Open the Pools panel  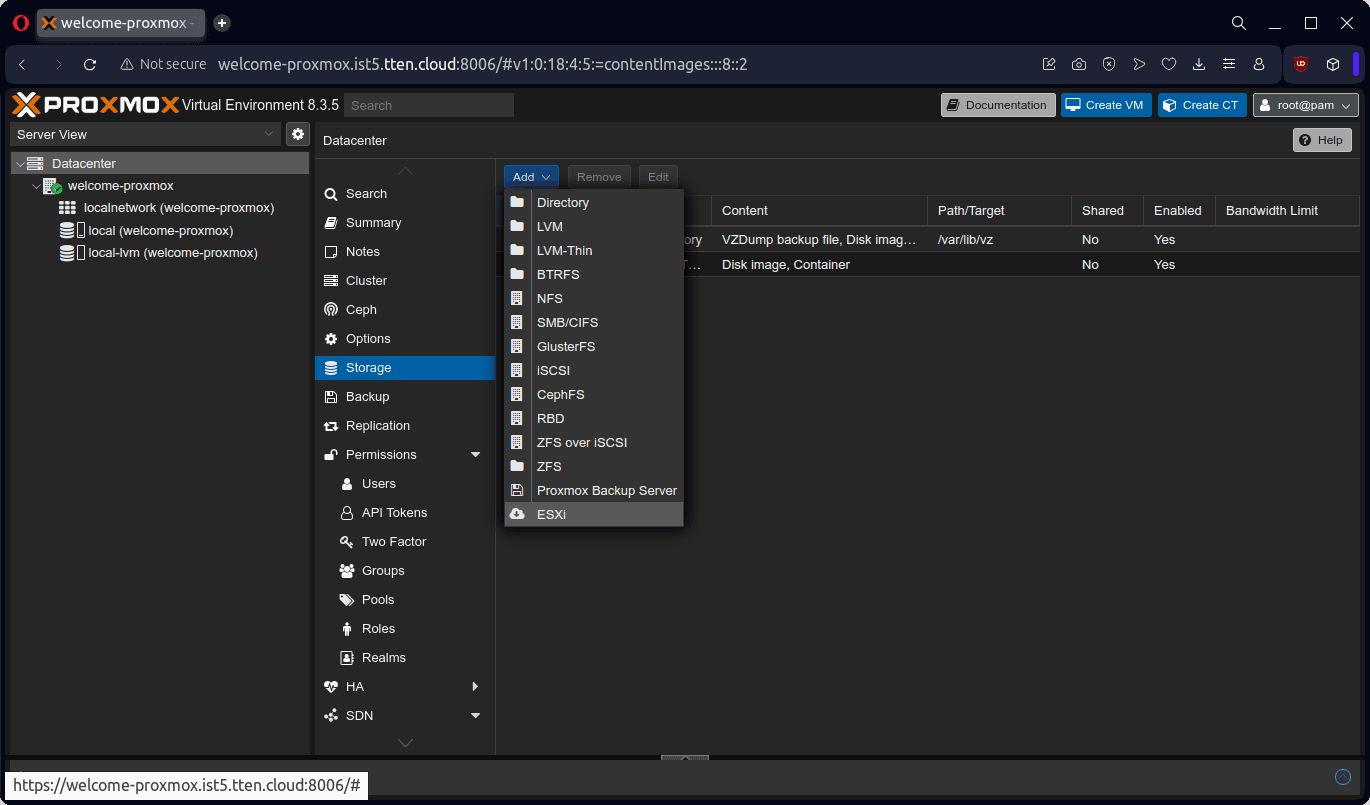405,600
